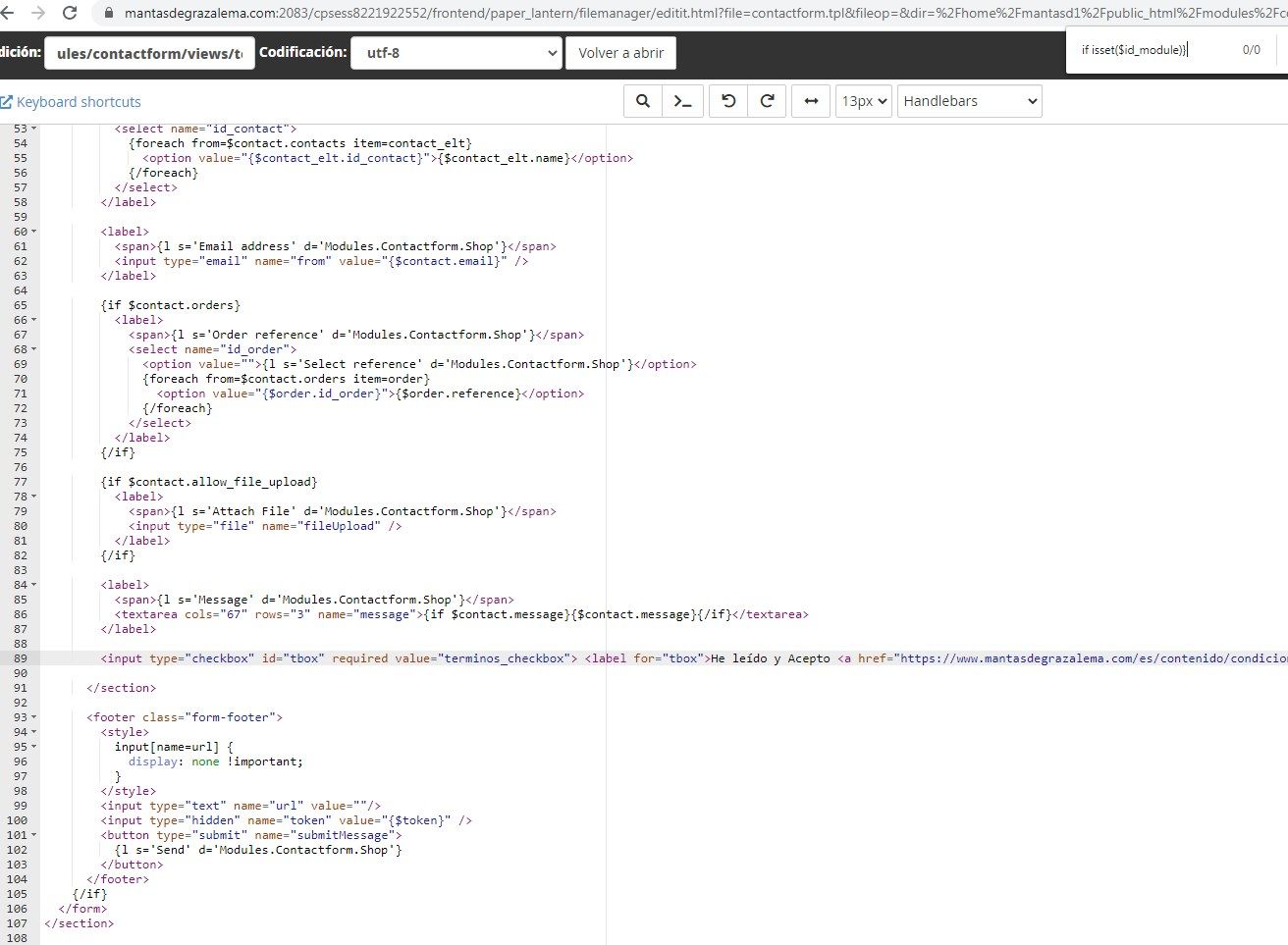Click the browser forward arrow
This screenshot has height=945, width=1288.
coord(38,13)
